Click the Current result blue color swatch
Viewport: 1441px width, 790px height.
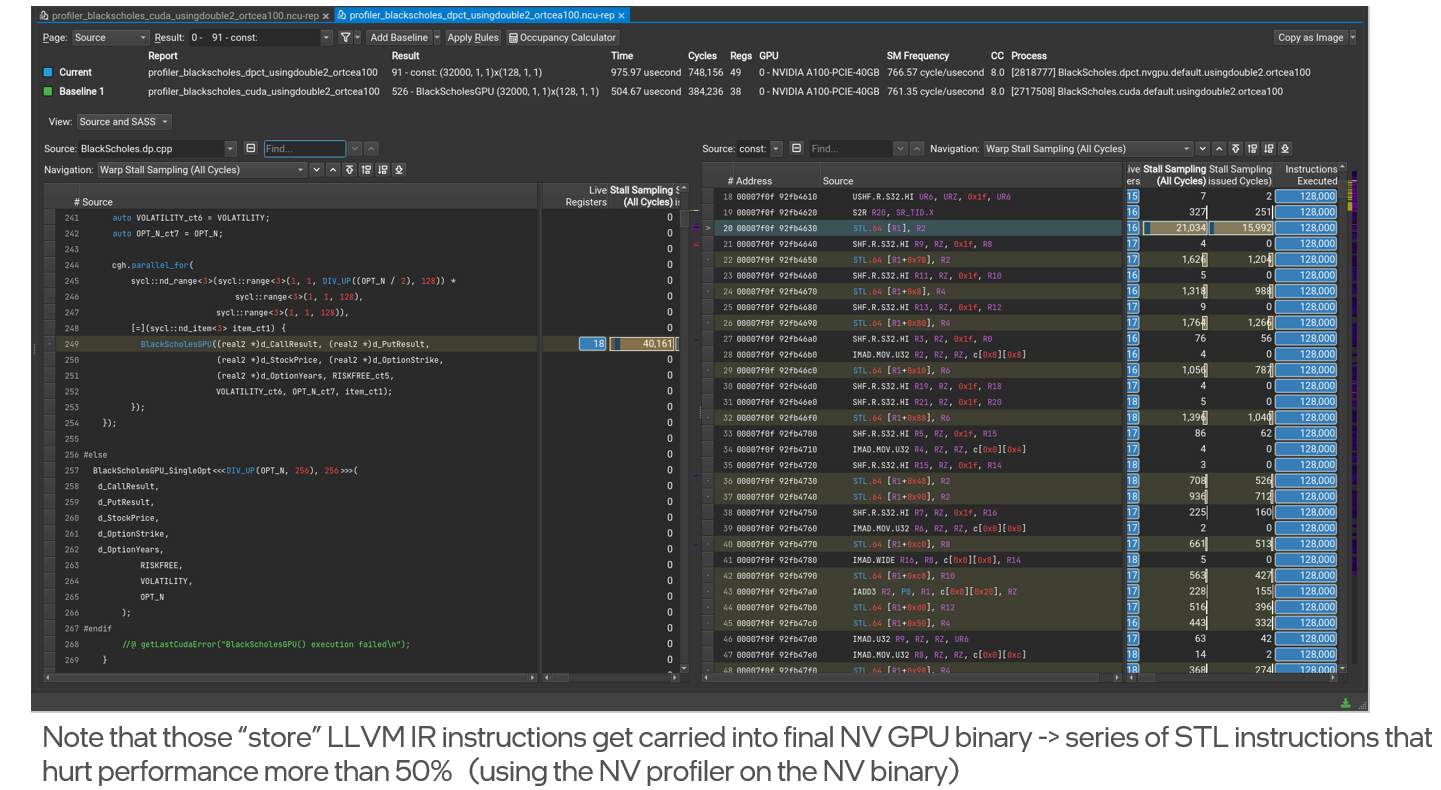click(46, 73)
